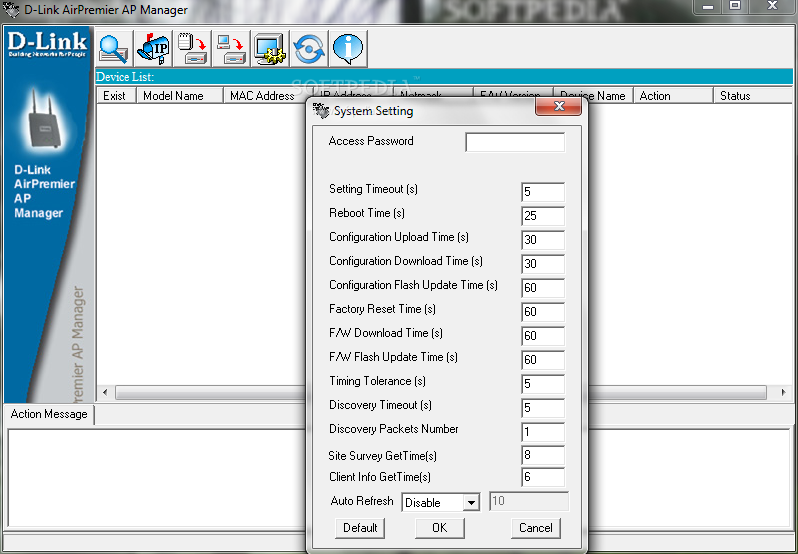Click the AP Manager window title icon
This screenshot has height=554, width=798.
pos(12,10)
